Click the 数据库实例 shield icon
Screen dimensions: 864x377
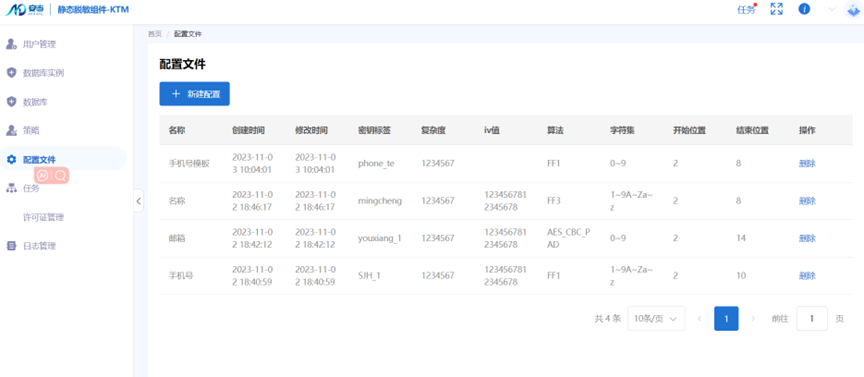11,73
